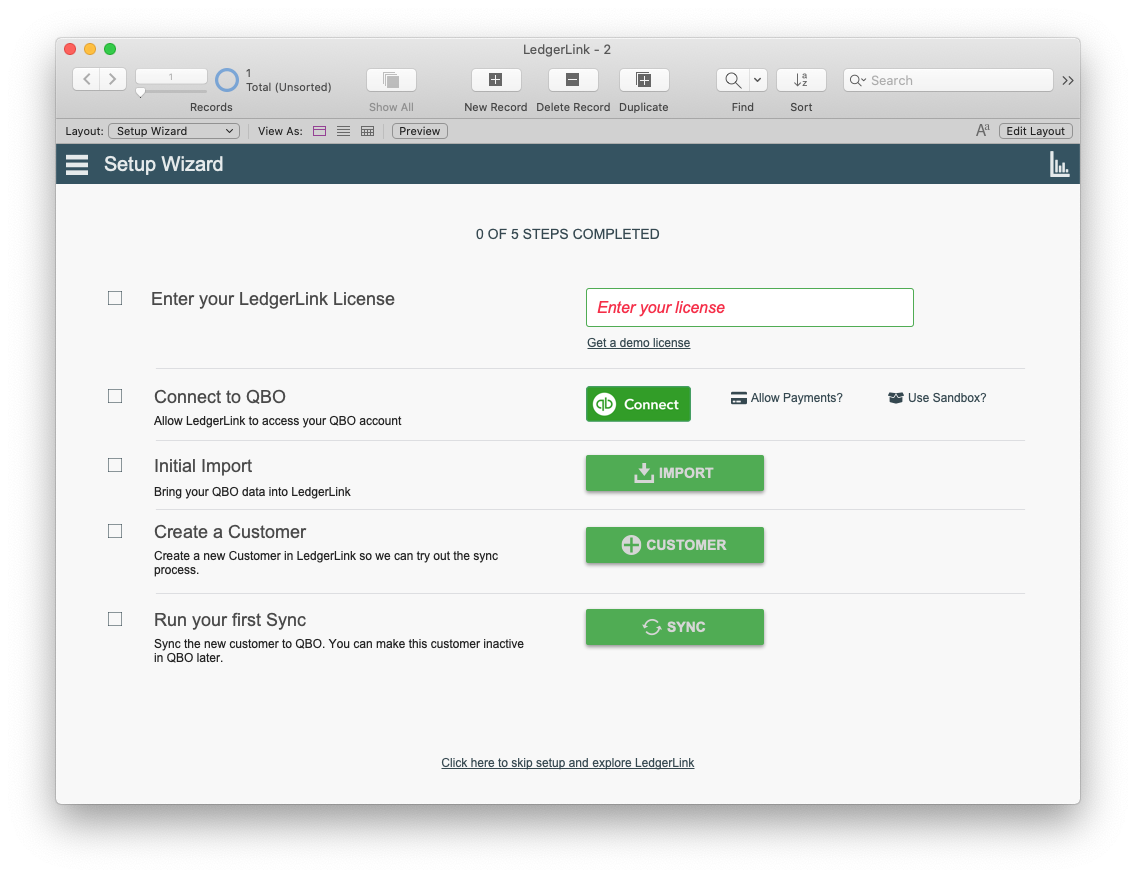Click the Show All records icon

[x=391, y=80]
